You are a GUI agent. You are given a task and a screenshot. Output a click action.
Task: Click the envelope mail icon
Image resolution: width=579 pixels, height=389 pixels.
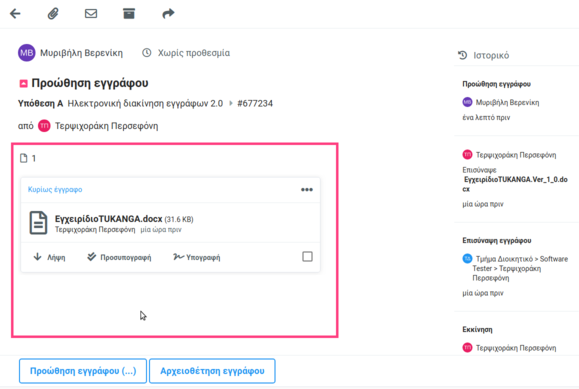[x=91, y=14]
